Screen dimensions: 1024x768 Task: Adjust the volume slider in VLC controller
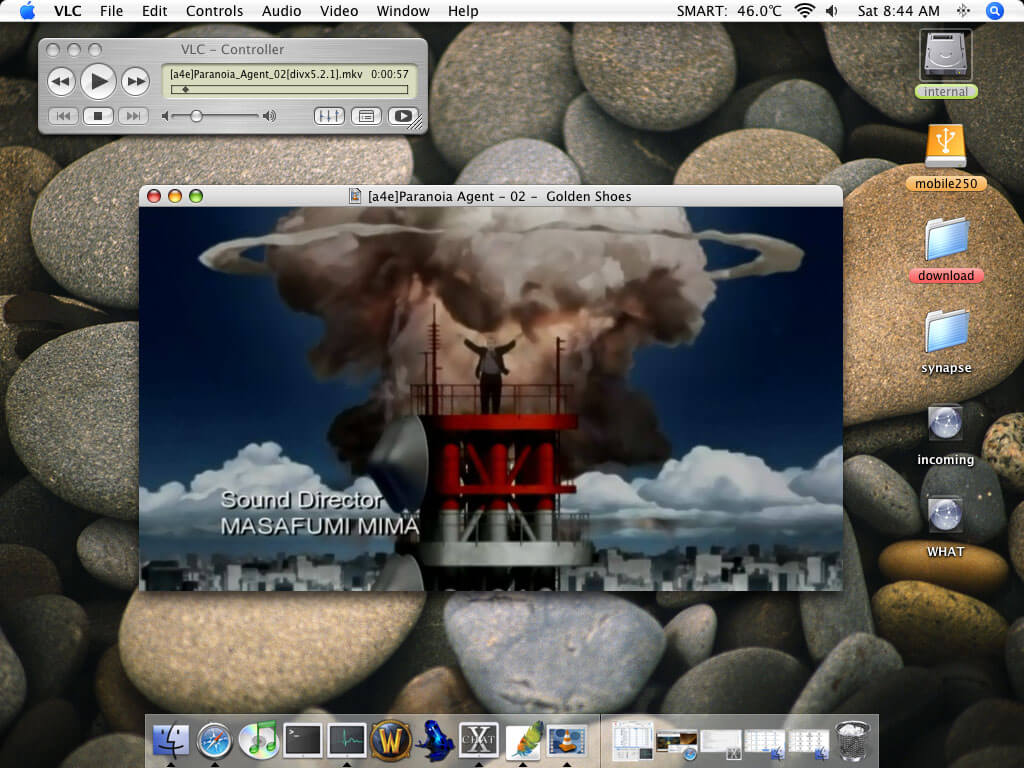pos(197,116)
